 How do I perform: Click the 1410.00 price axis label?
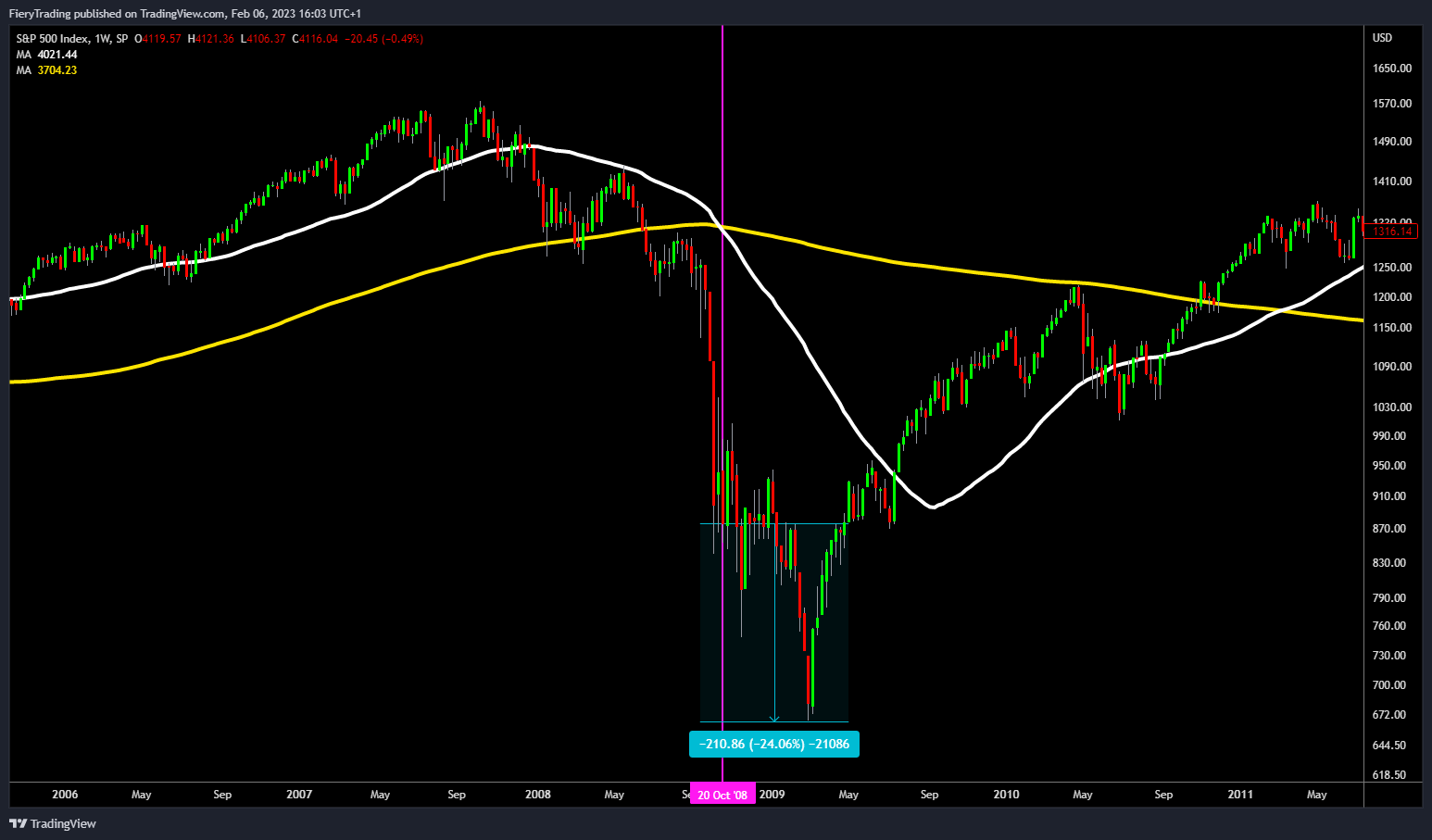pyautogui.click(x=1392, y=182)
